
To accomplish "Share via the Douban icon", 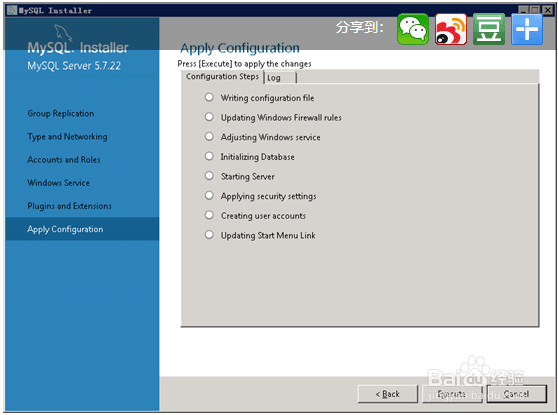I will [489, 29].
